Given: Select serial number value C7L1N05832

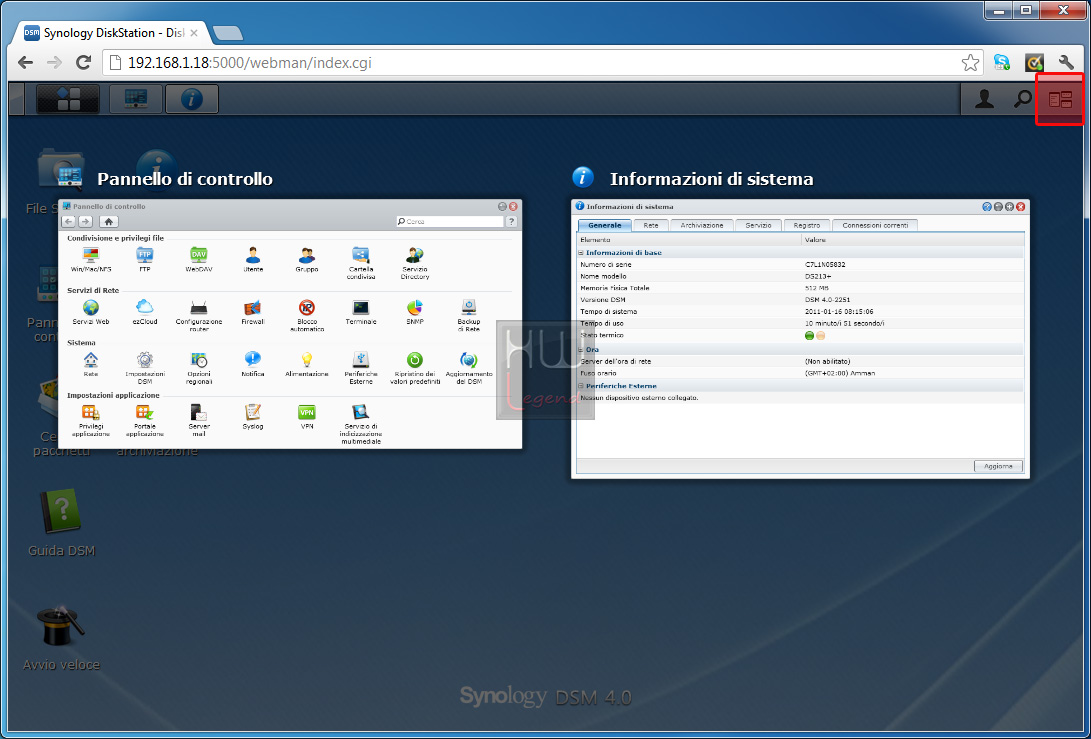Looking at the screenshot, I should click(825, 264).
